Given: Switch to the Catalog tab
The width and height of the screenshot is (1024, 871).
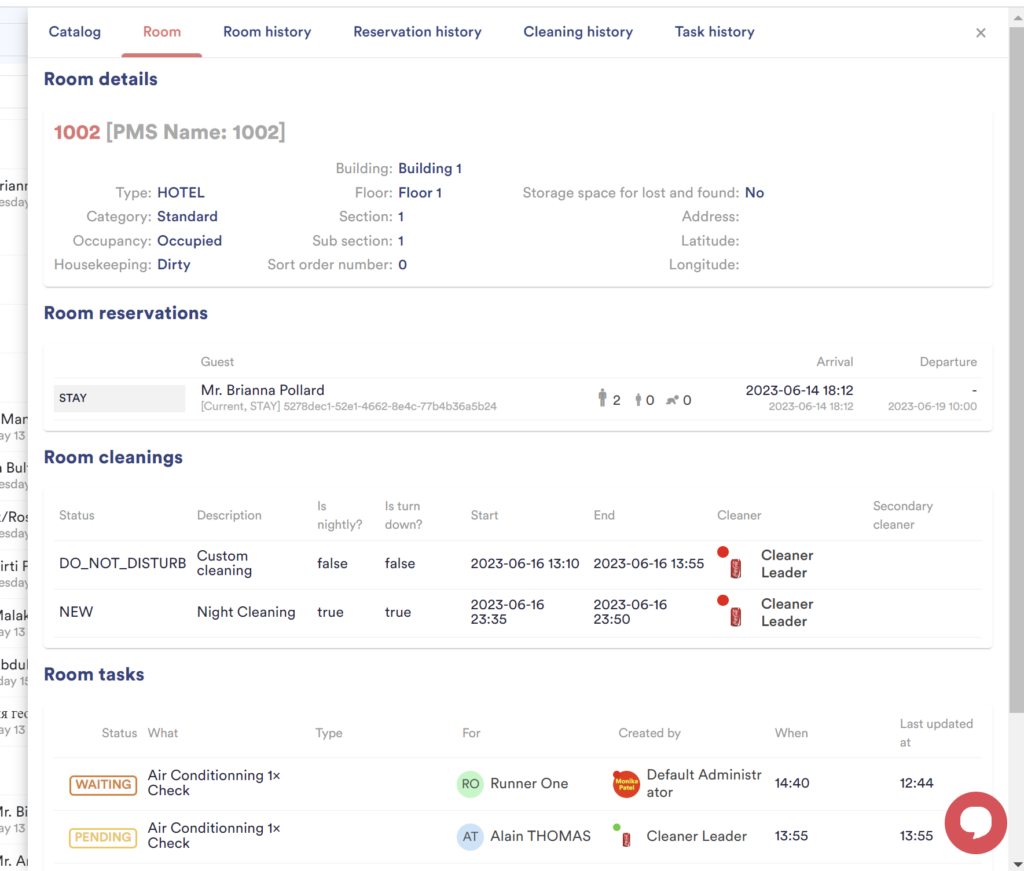Looking at the screenshot, I should pyautogui.click(x=75, y=32).
